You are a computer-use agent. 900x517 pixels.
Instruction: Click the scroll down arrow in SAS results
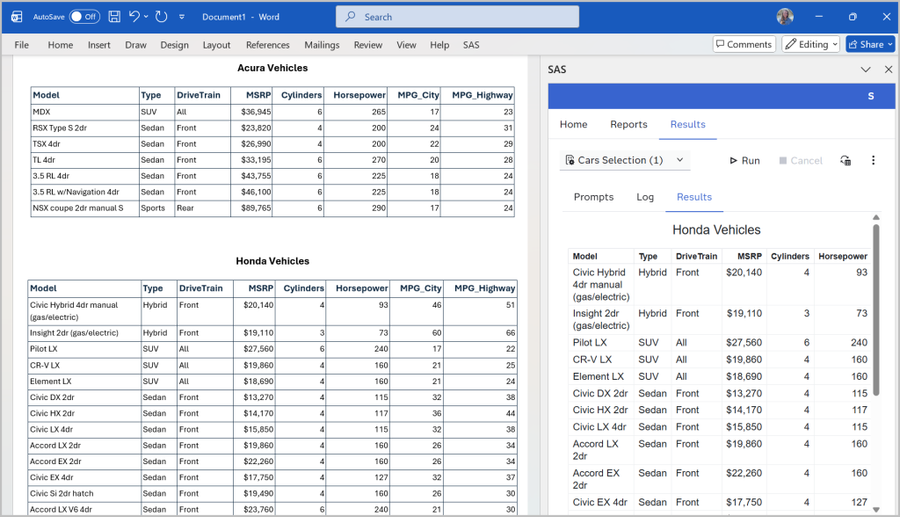(x=876, y=509)
